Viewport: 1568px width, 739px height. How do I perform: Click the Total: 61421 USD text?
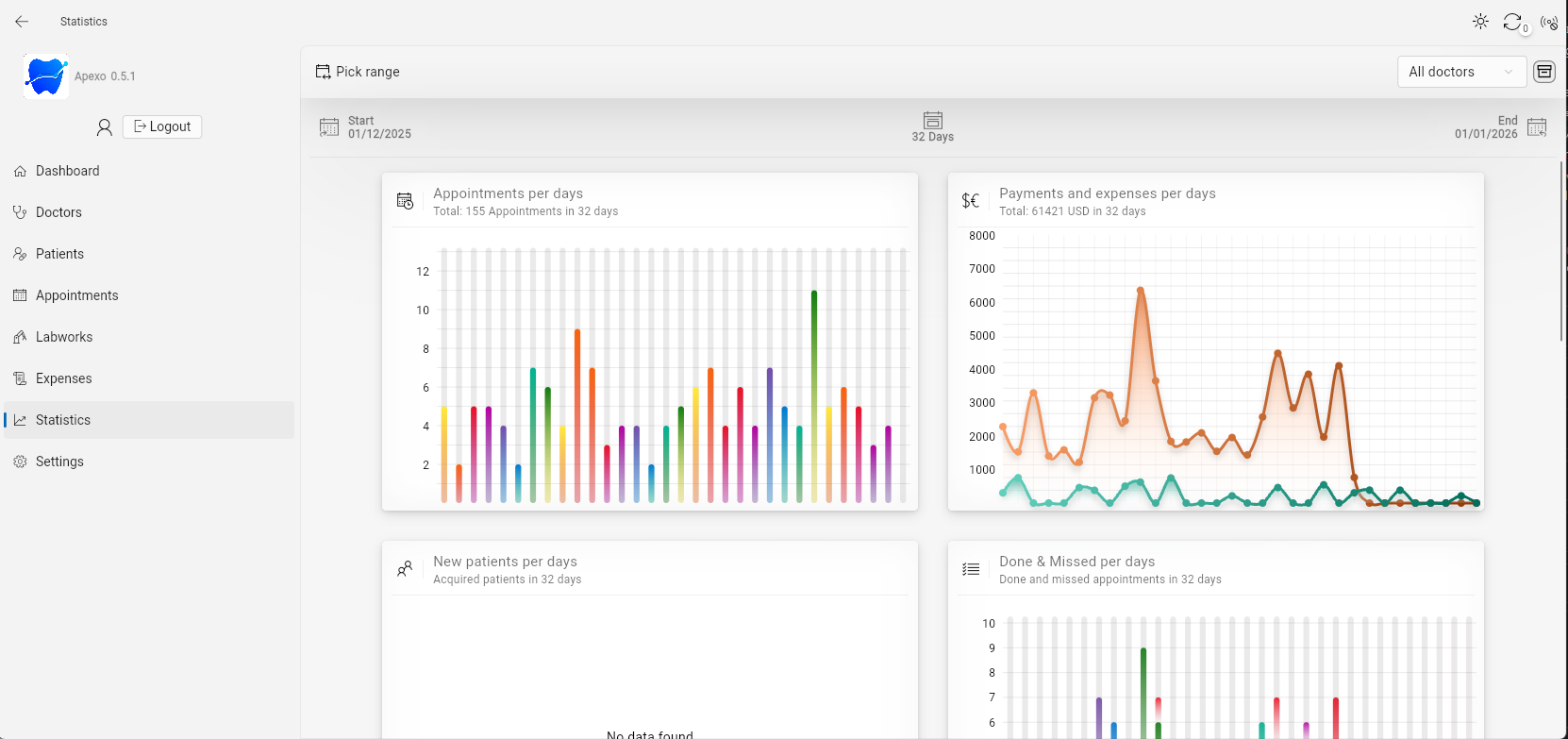1073,211
